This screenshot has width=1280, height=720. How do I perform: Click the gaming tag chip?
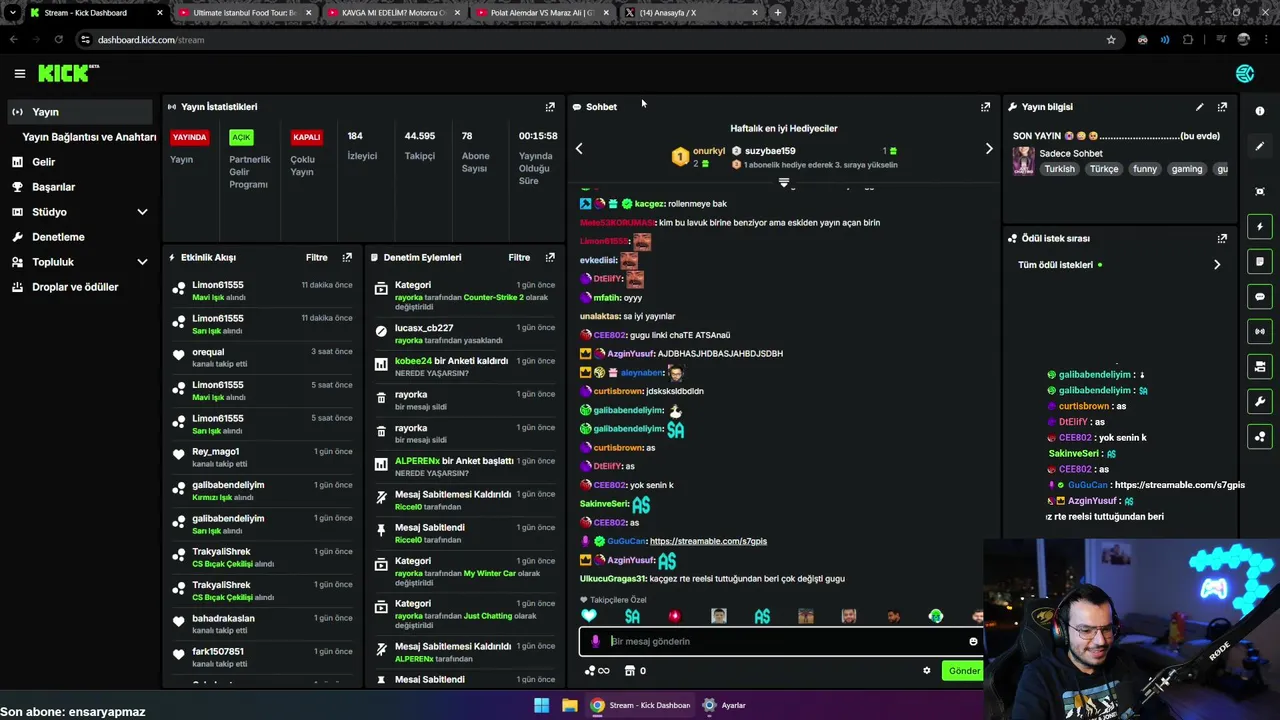[1187, 169]
